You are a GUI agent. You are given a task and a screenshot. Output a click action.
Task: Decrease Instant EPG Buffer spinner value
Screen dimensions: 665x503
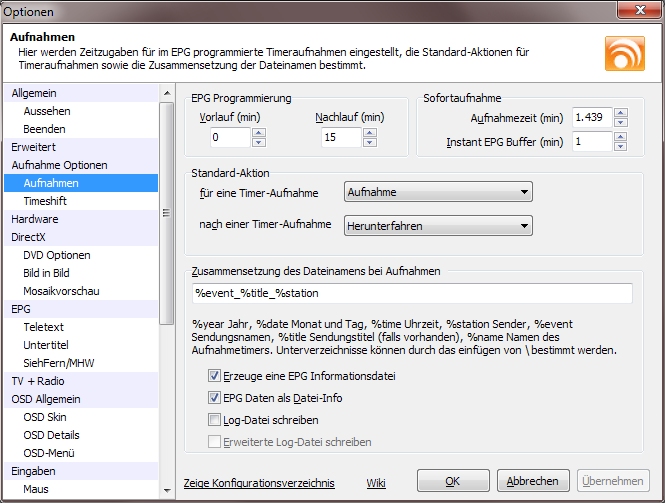[x=620, y=147]
